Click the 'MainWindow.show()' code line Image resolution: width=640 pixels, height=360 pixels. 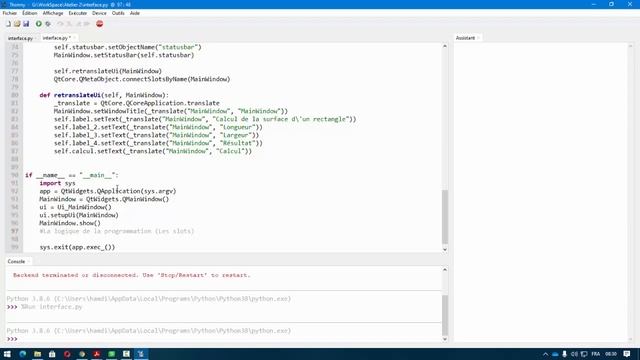(x=70, y=223)
